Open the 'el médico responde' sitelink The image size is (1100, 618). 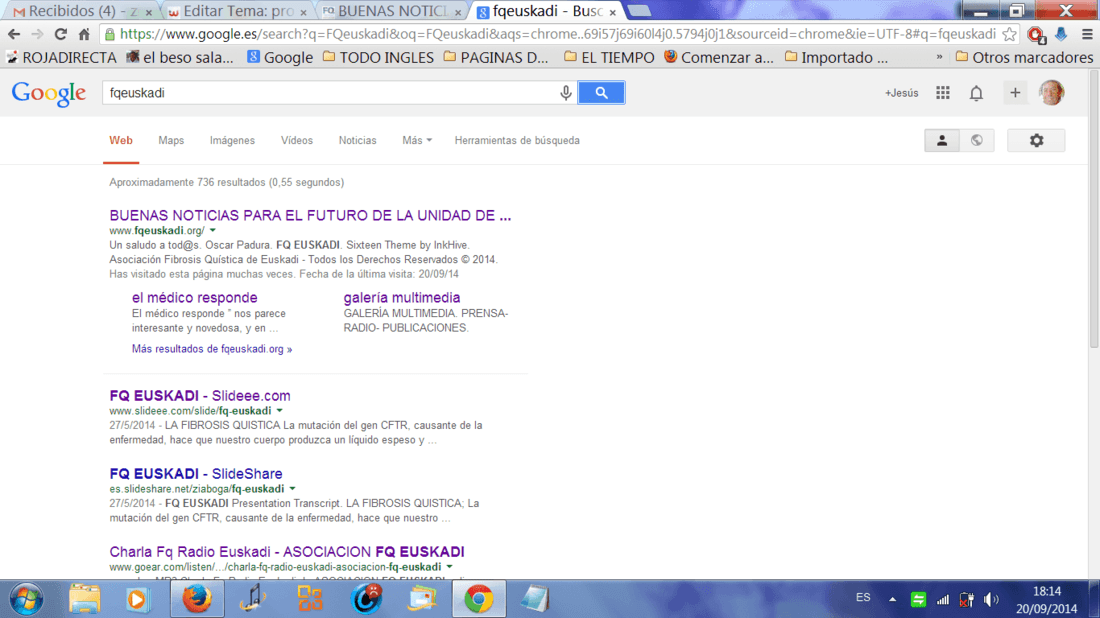tap(194, 297)
